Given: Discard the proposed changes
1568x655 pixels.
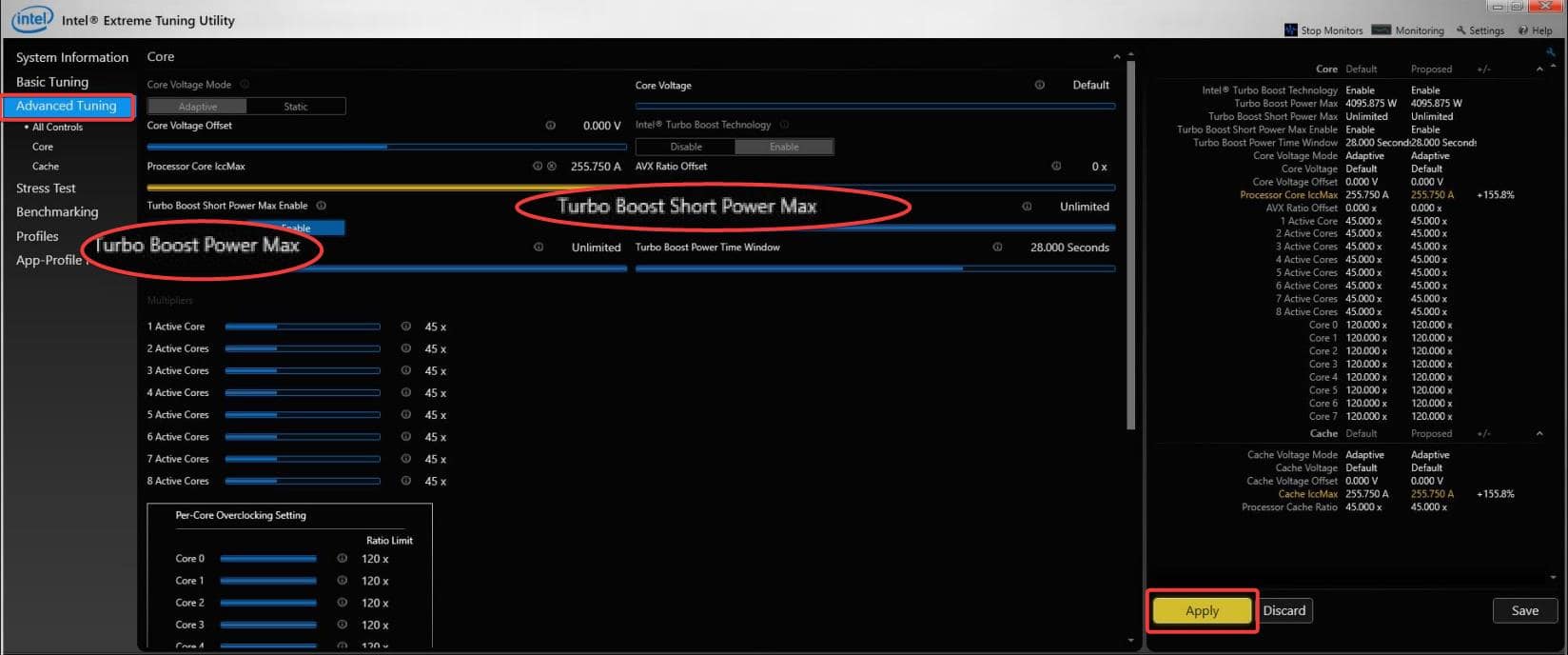Looking at the screenshot, I should click(1284, 610).
